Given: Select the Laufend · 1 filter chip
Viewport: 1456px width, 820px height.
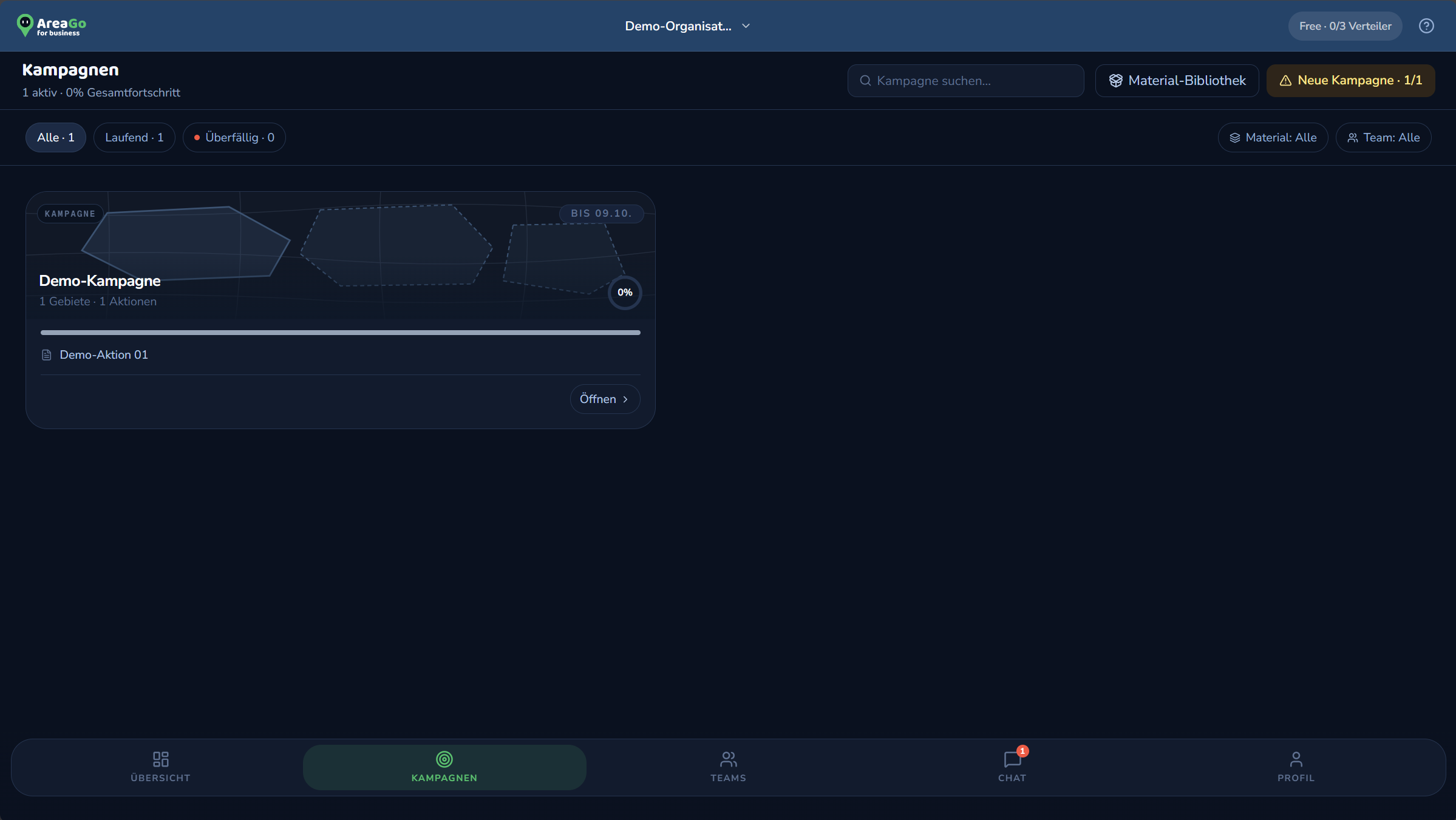Looking at the screenshot, I should [134, 138].
